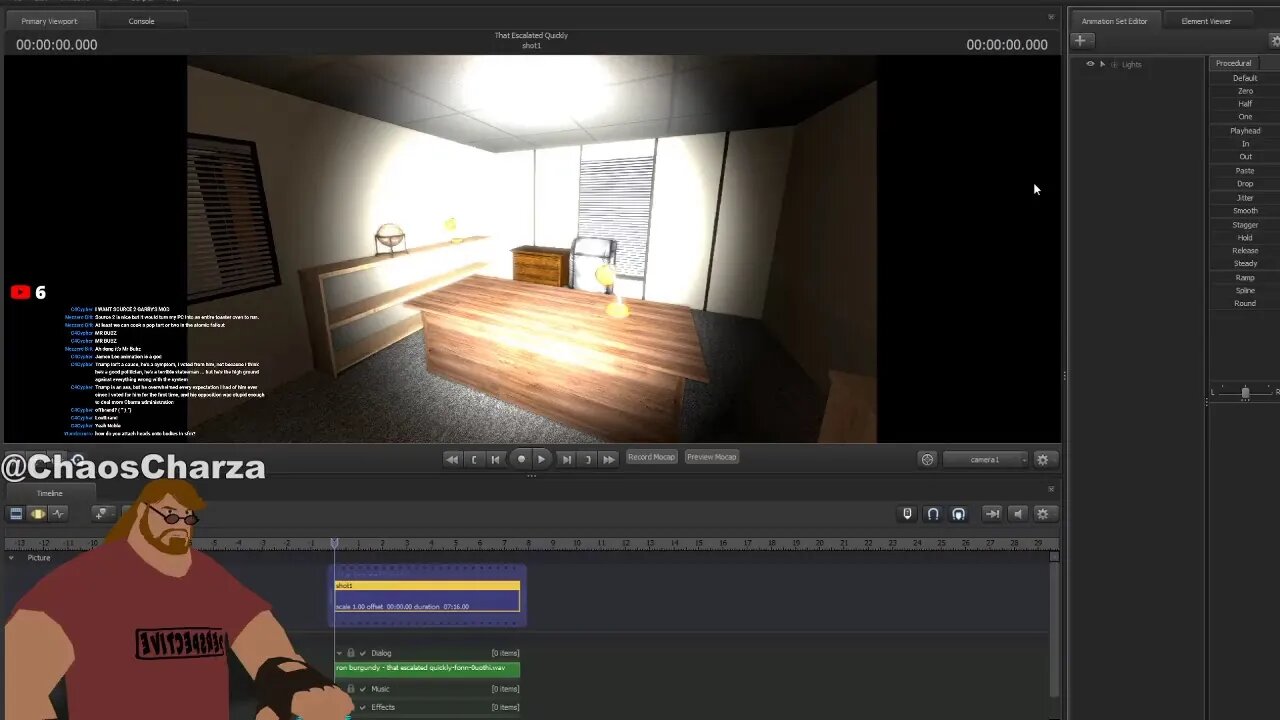The width and height of the screenshot is (1280, 720).
Task: Step back one frame
Action: pyautogui.click(x=495, y=459)
